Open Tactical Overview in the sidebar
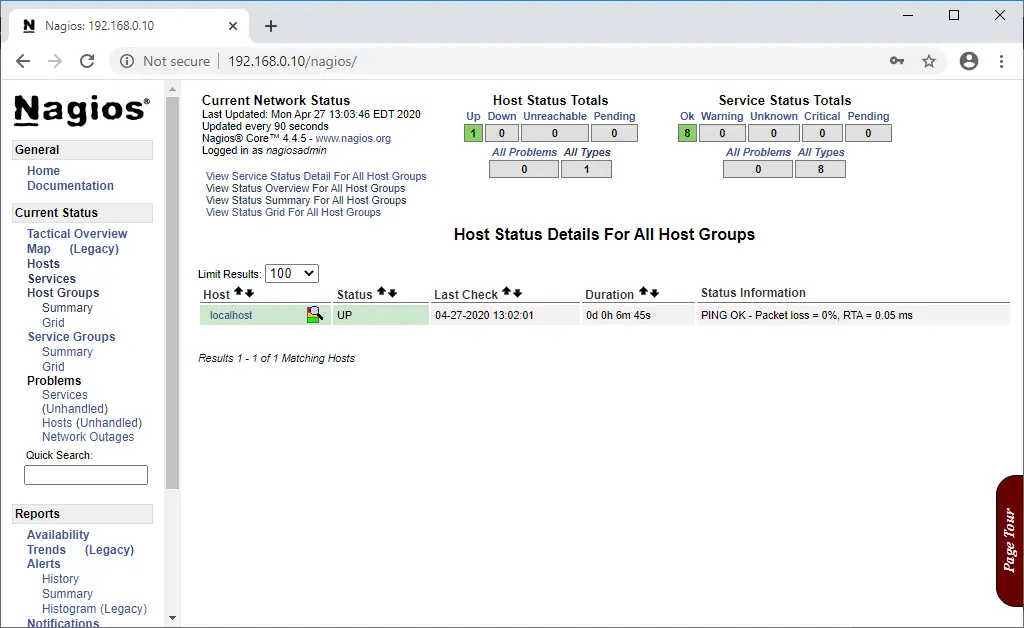Viewport: 1024px width, 628px height. (77, 234)
